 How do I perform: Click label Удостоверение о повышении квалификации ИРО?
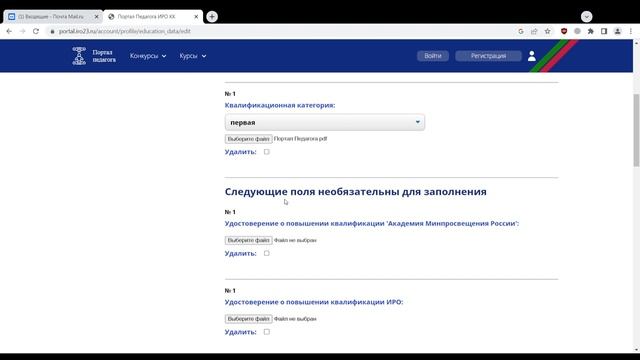click(314, 302)
